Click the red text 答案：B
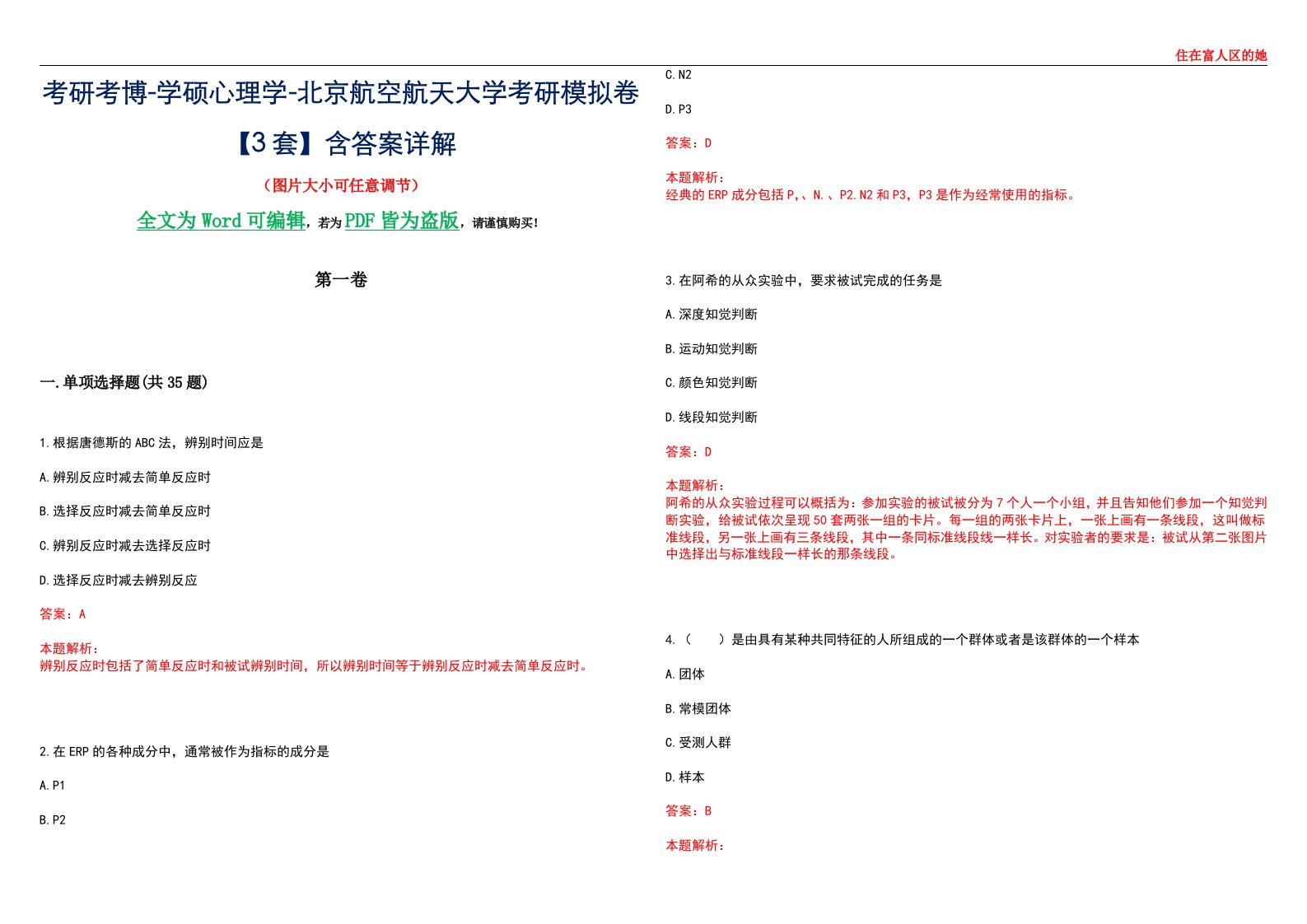 [689, 811]
